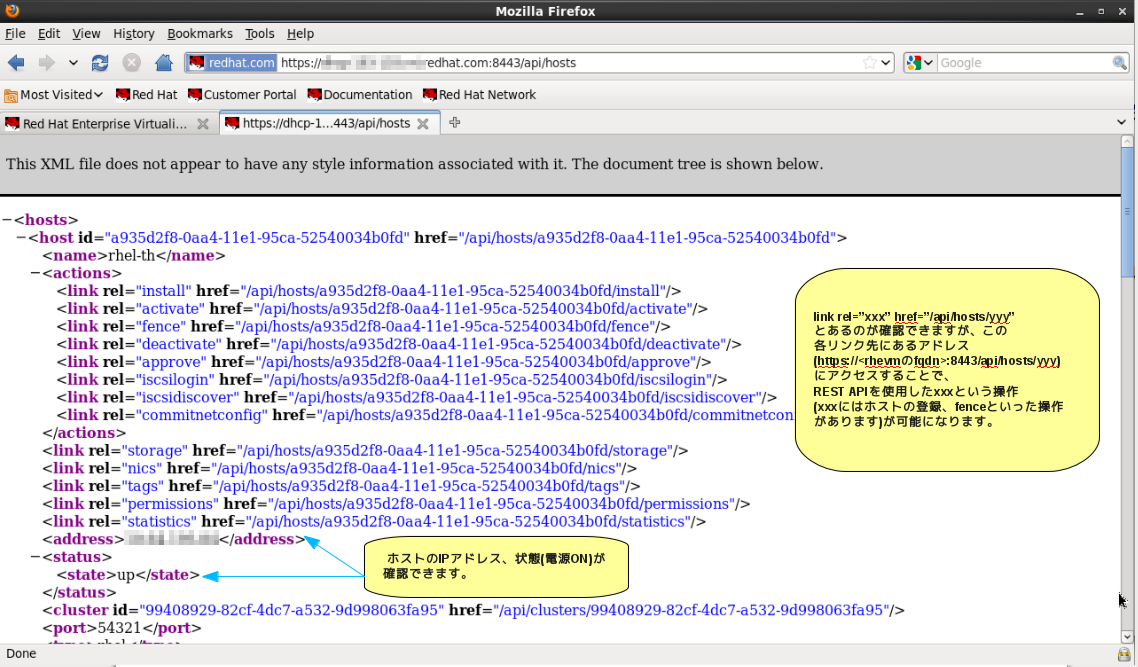Click the vertical scrollbar thumb

[x=1127, y=213]
